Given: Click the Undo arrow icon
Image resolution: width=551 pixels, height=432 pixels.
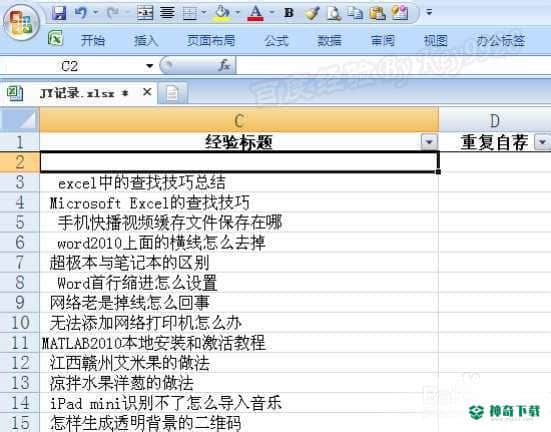Looking at the screenshot, I should tap(80, 13).
